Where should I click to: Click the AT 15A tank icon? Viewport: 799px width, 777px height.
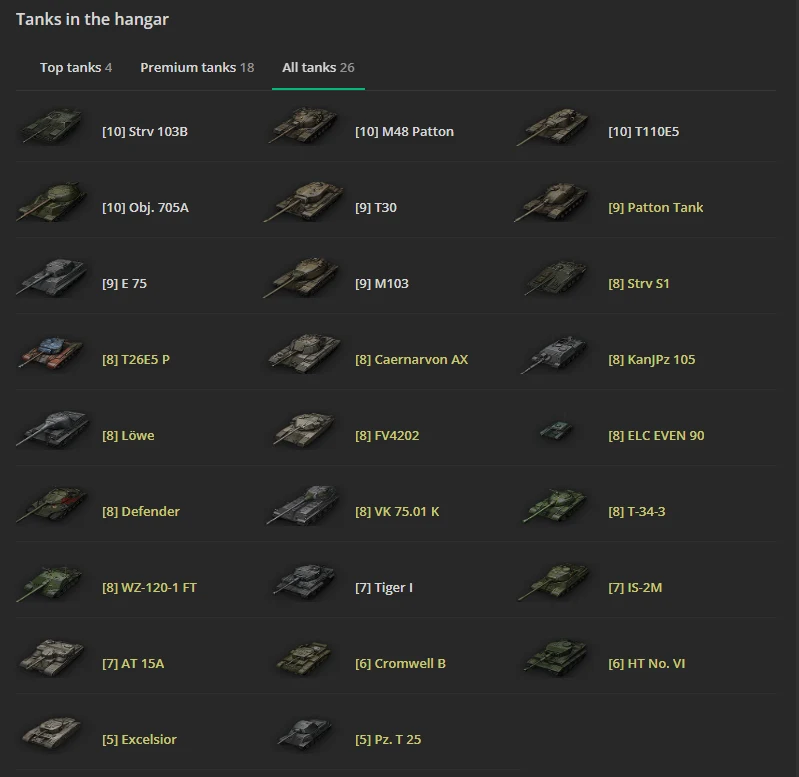(52, 657)
